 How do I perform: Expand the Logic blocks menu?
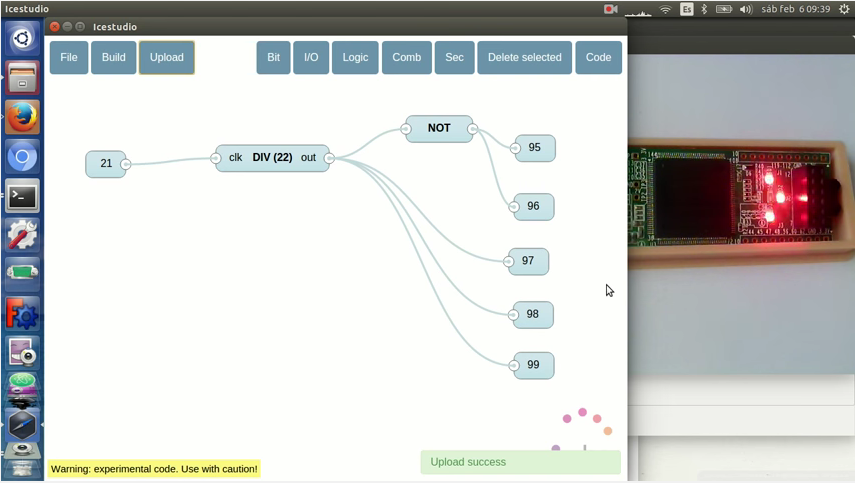click(x=355, y=58)
